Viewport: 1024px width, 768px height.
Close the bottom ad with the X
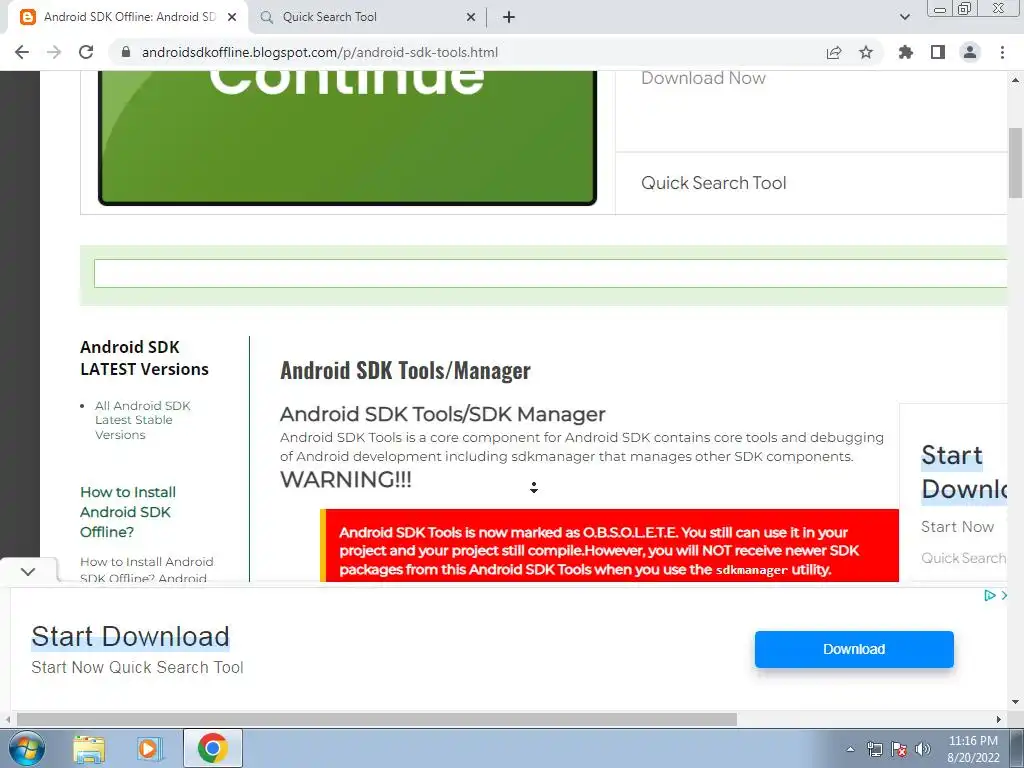(x=1004, y=595)
